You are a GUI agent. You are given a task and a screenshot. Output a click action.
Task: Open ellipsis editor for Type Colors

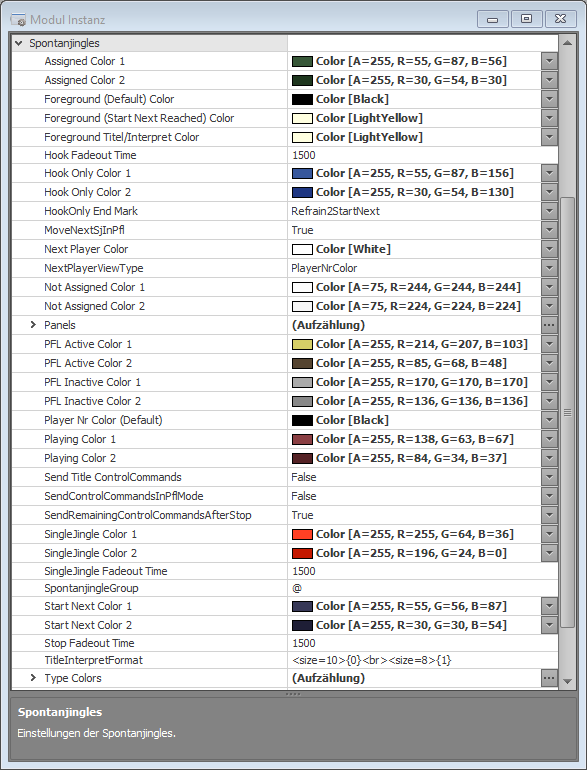549,678
